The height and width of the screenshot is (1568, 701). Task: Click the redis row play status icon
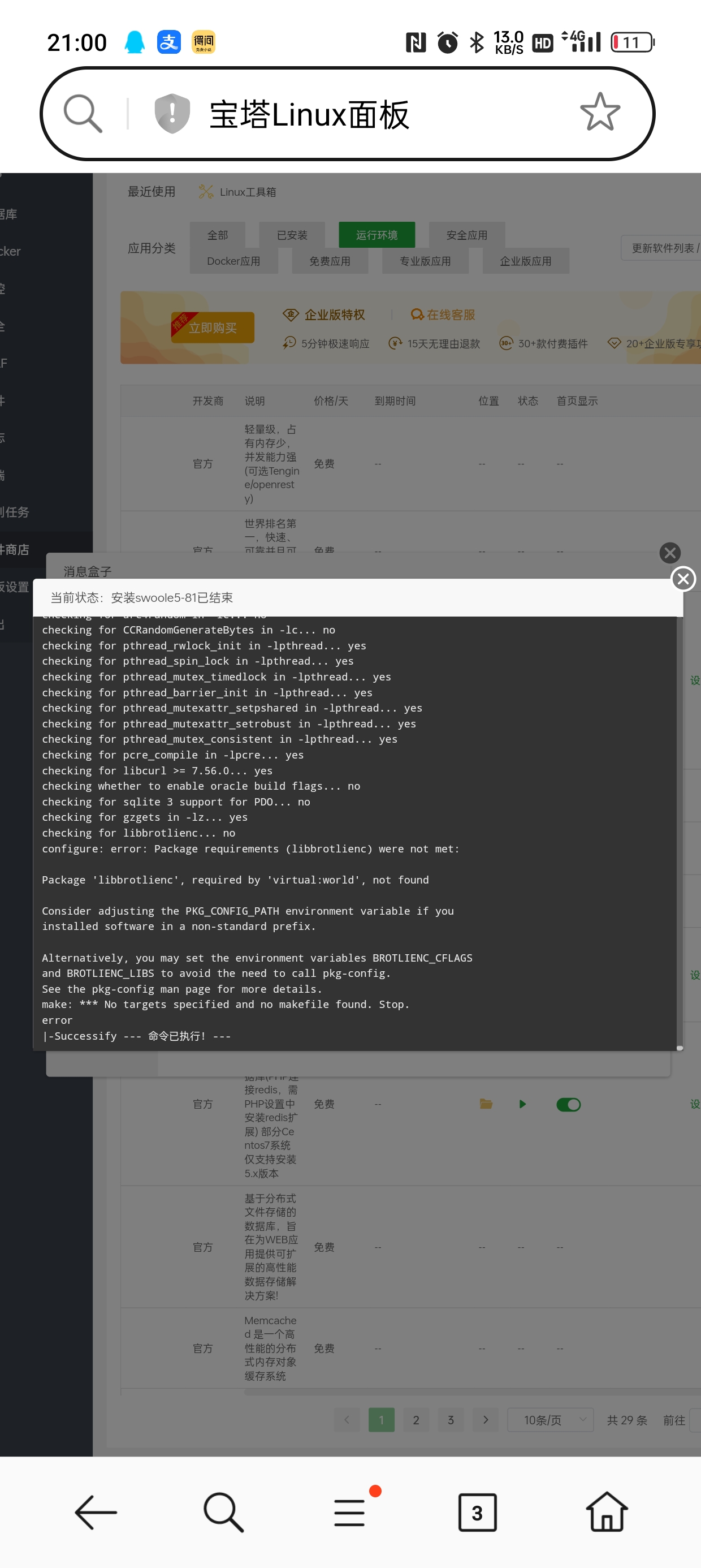522,1104
